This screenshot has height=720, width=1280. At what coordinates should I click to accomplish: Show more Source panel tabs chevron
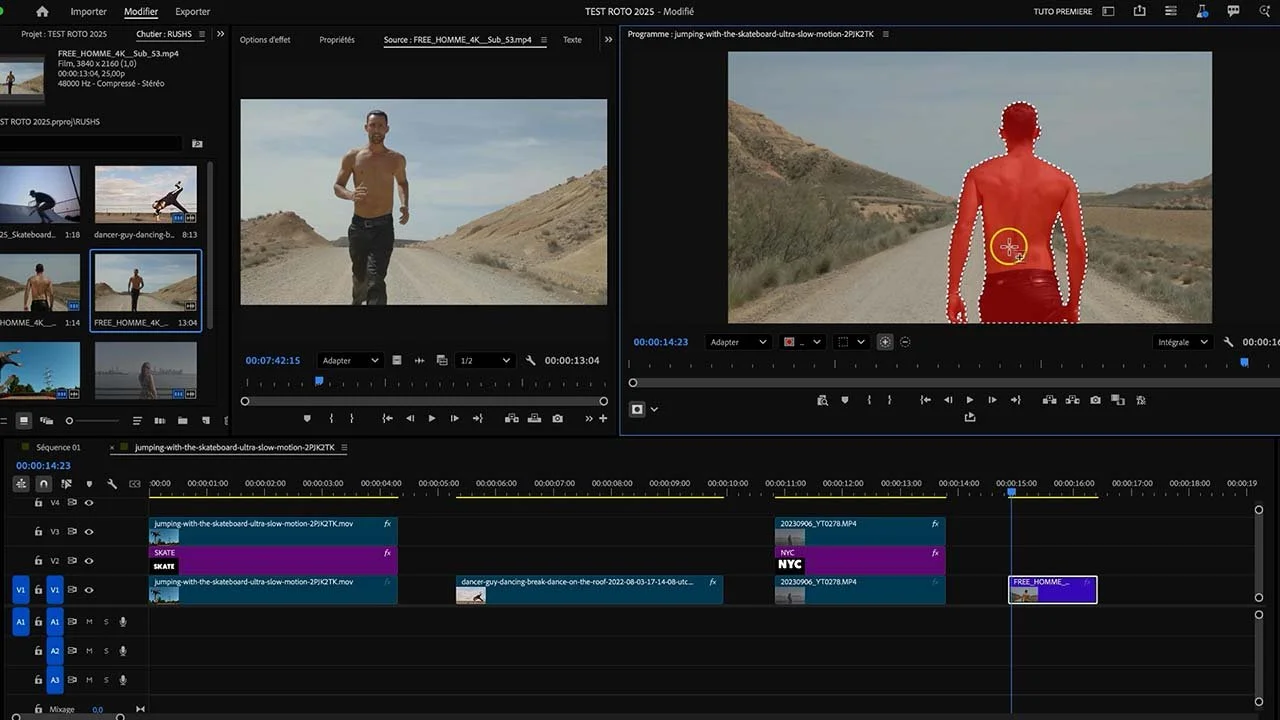pos(608,40)
